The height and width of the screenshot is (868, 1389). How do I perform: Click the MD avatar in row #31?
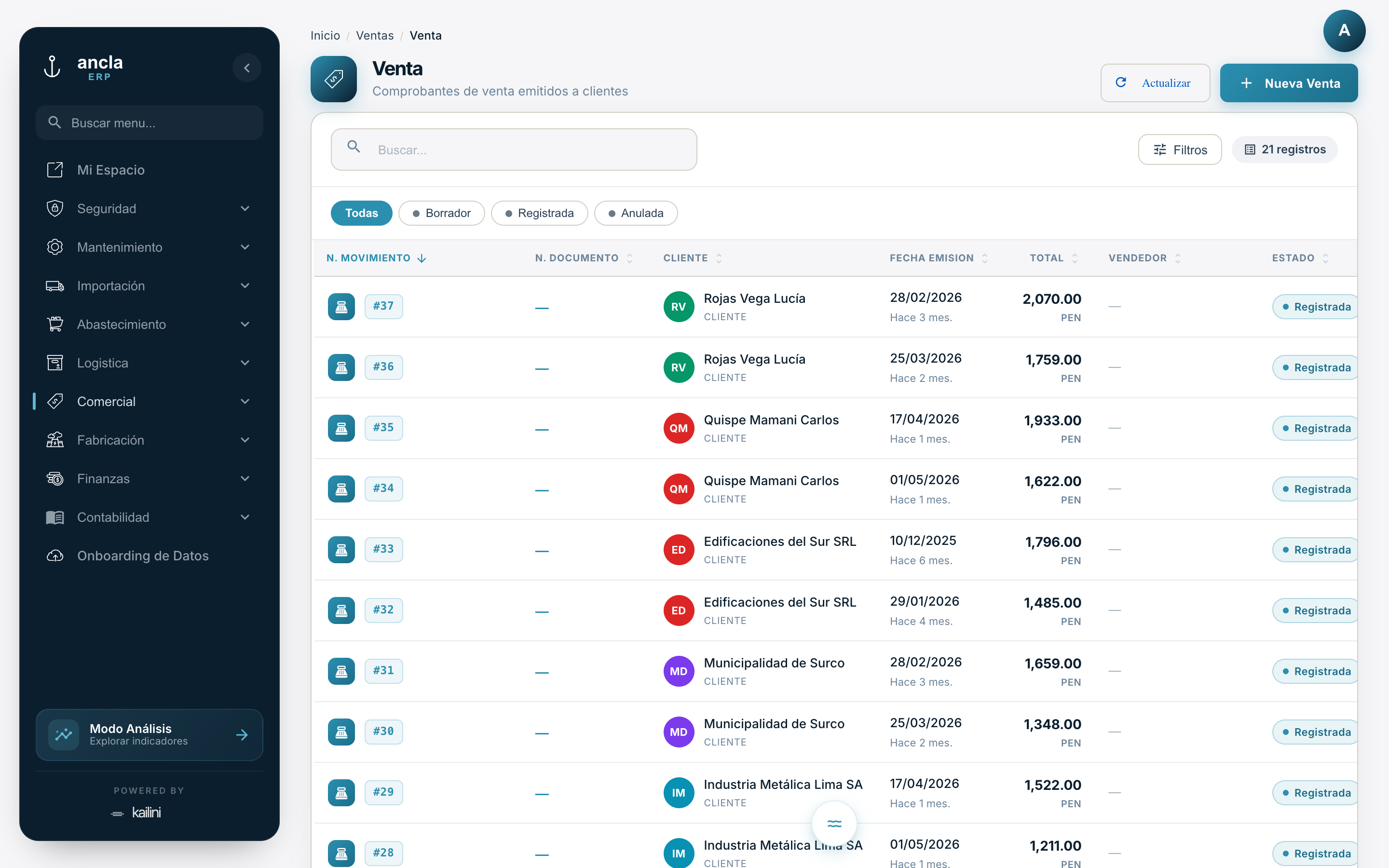pyautogui.click(x=679, y=671)
